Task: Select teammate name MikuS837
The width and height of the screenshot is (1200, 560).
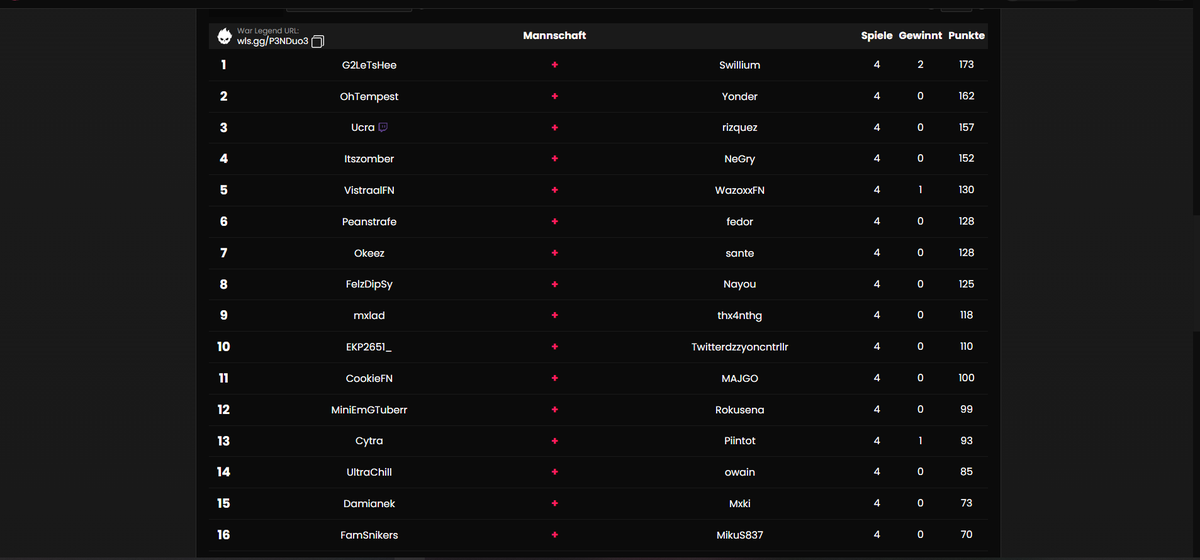Action: [x=740, y=535]
